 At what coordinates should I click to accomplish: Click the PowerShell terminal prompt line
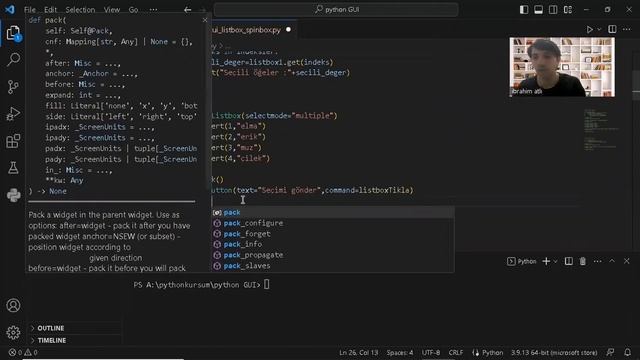pos(201,285)
